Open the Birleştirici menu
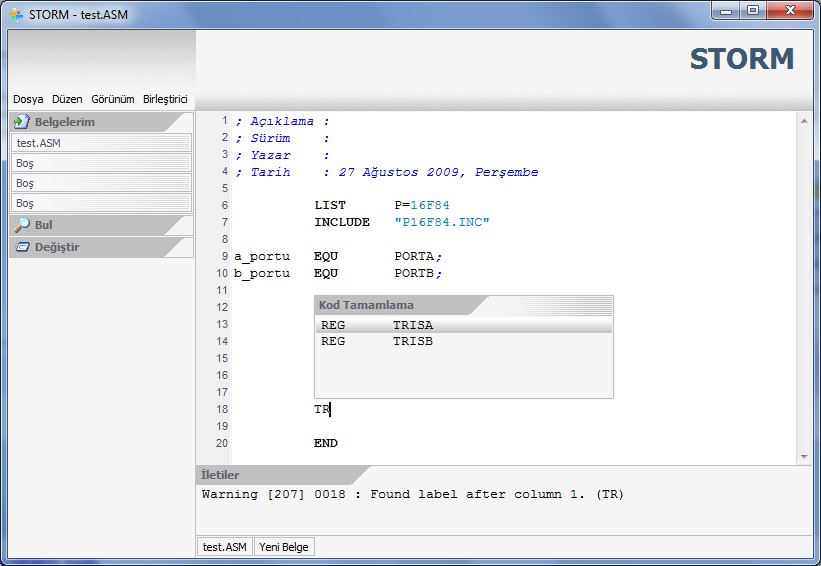Screen dimensions: 821x566 [x=165, y=100]
